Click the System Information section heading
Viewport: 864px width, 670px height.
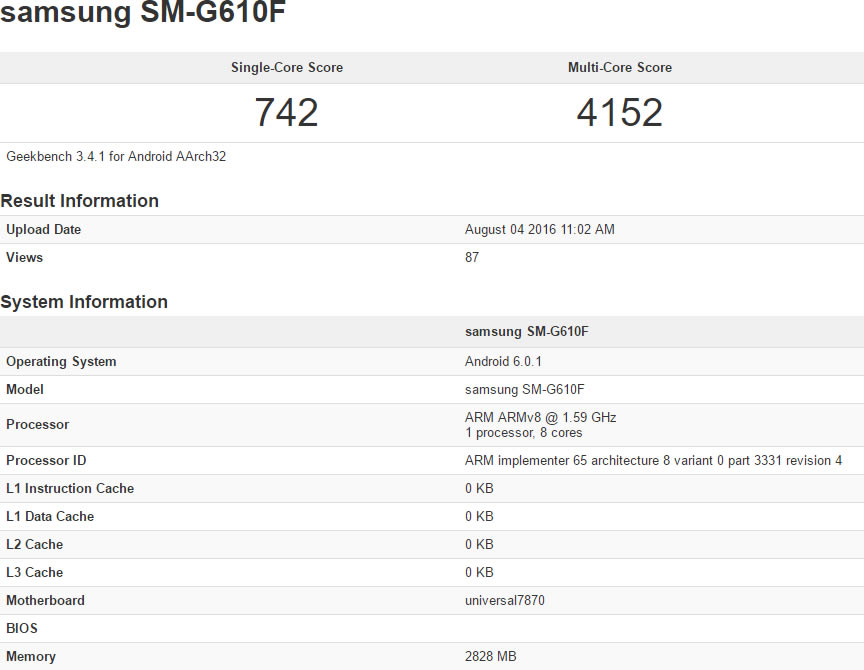pyautogui.click(x=84, y=302)
